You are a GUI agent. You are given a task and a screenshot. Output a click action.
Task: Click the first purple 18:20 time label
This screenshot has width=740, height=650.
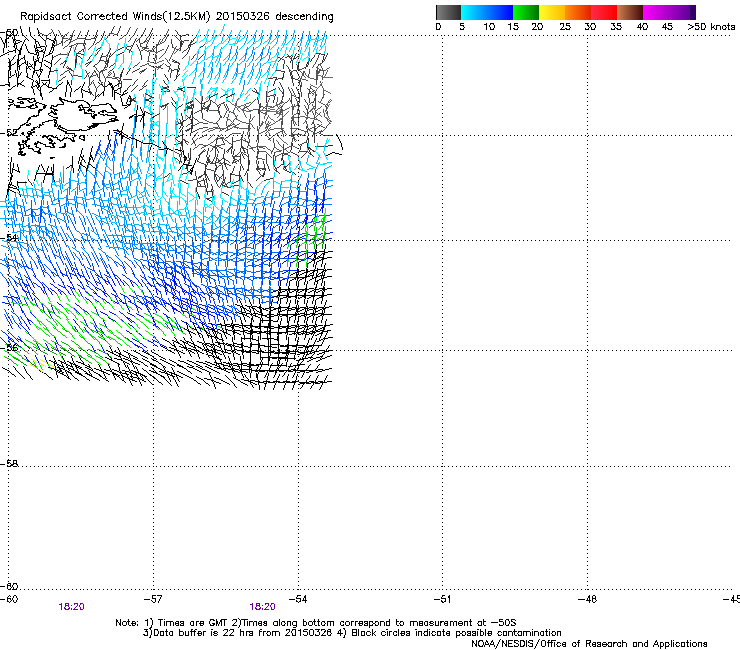[x=71, y=607]
